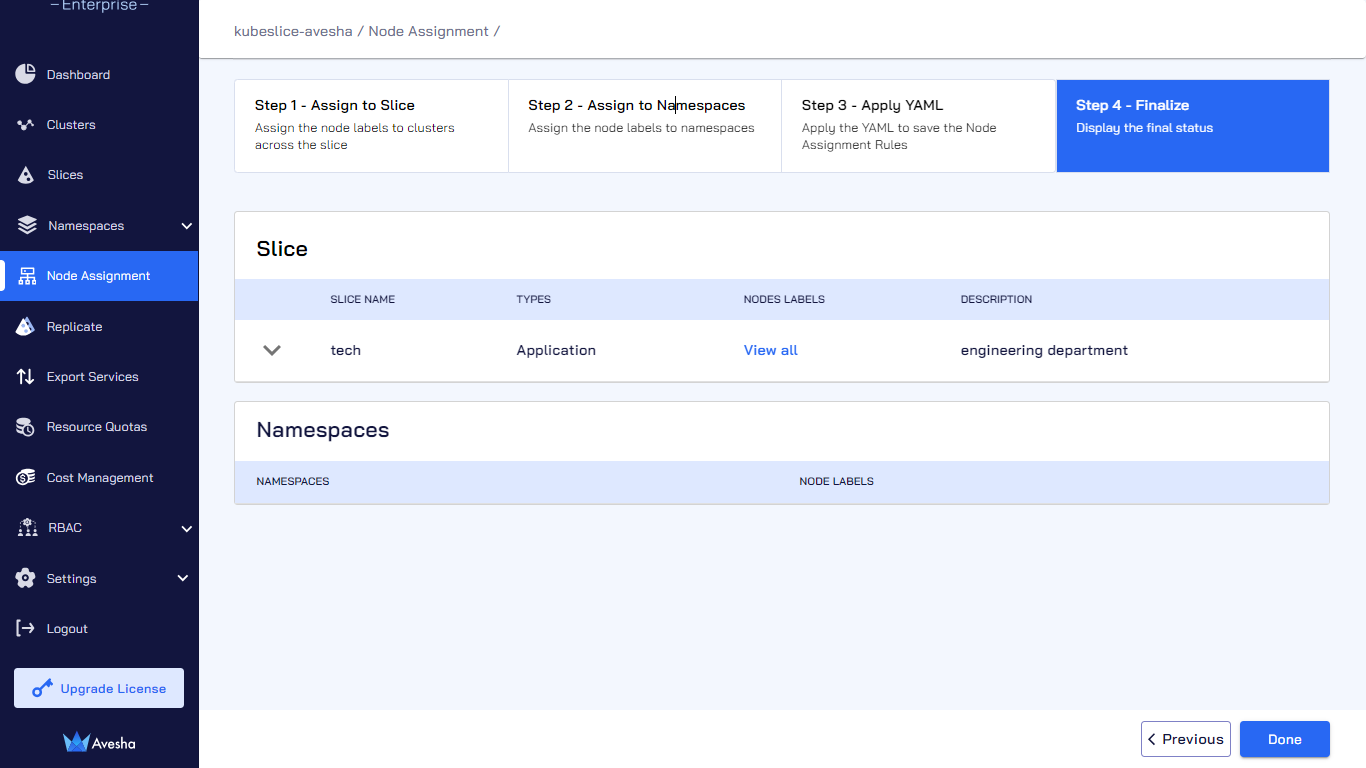Click the TYPES column header
1366x768 pixels.
[x=534, y=299]
